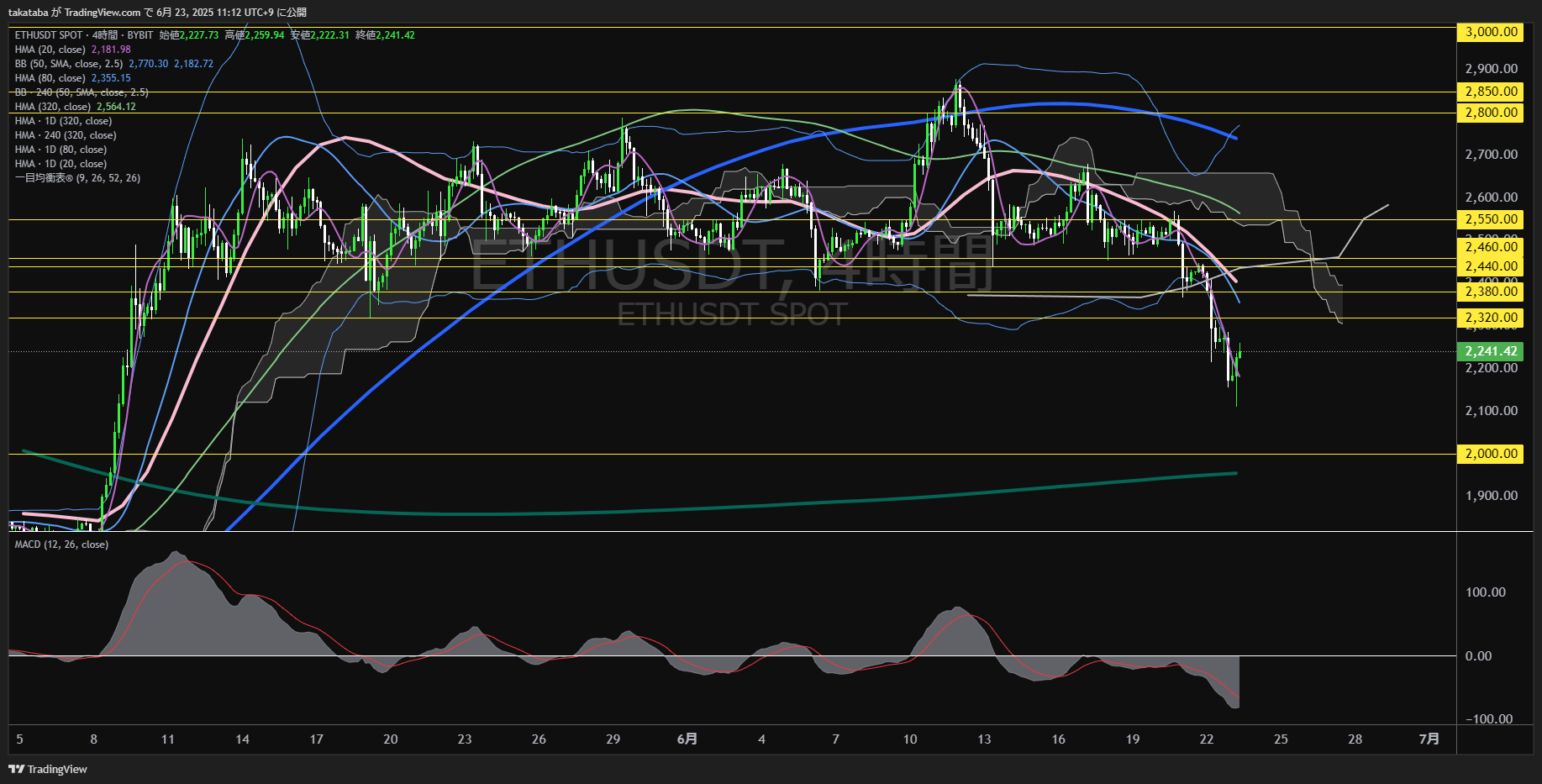1542x784 pixels.
Task: Click the 28 date label on time axis
Action: [1355, 739]
